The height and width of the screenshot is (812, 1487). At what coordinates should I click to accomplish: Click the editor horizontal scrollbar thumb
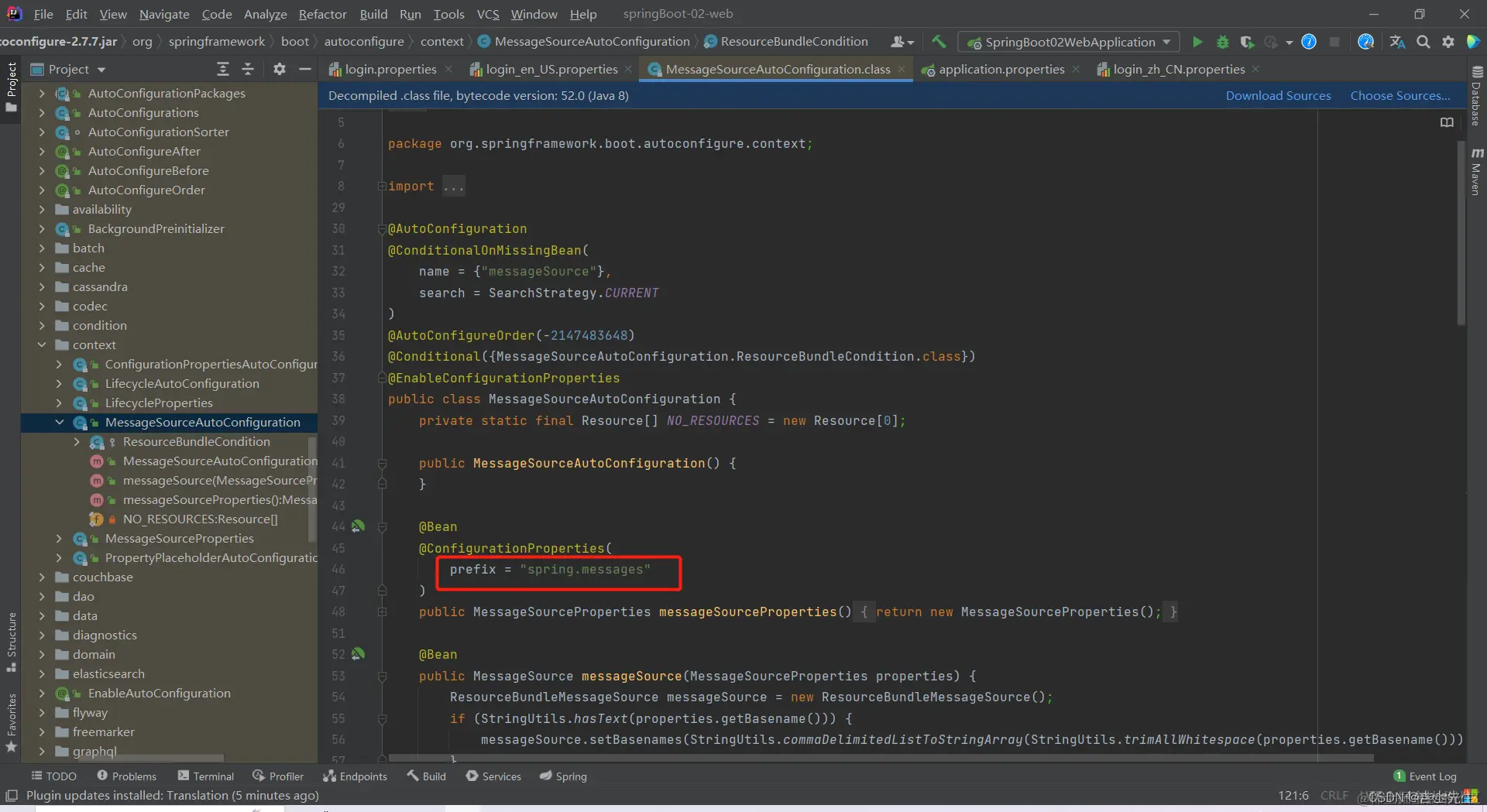(881, 758)
